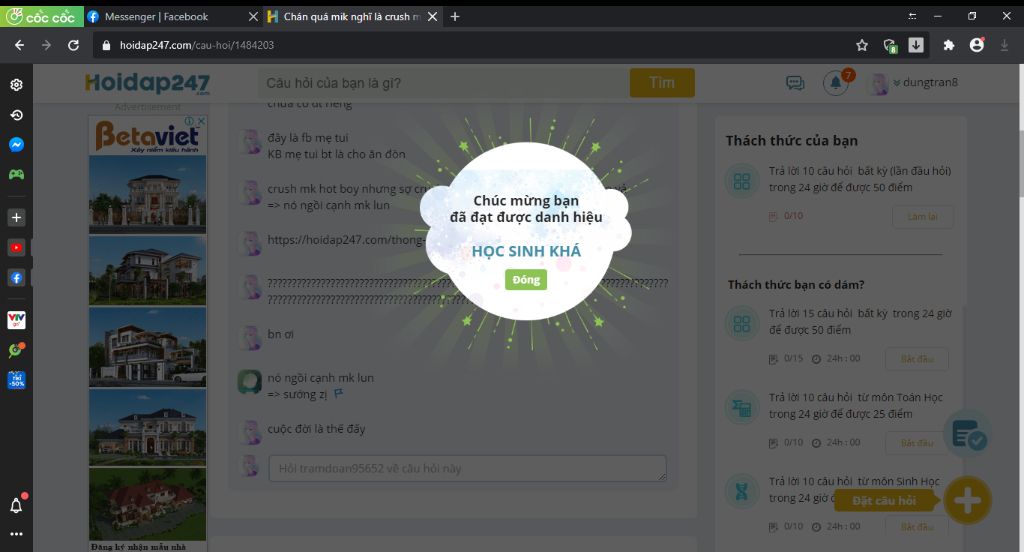Open the extensions puzzle icon

click(x=949, y=45)
